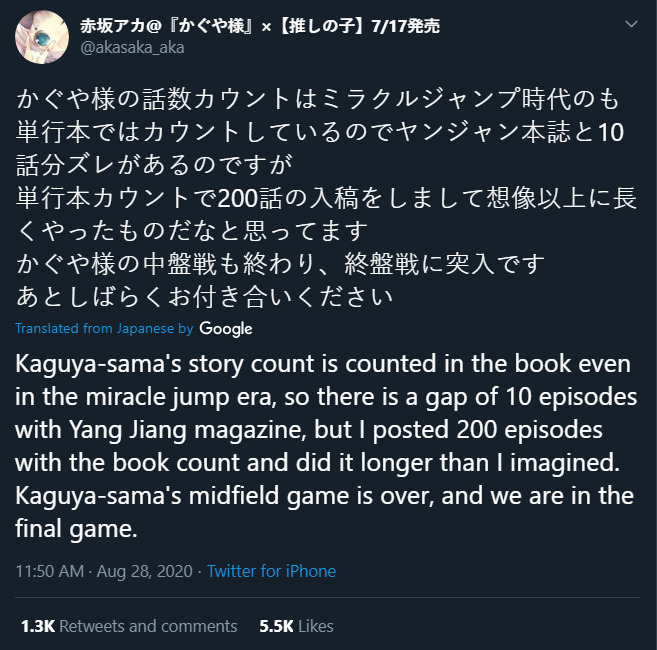
Task: Click the Aug 28, 2020 date
Action: [x=145, y=571]
